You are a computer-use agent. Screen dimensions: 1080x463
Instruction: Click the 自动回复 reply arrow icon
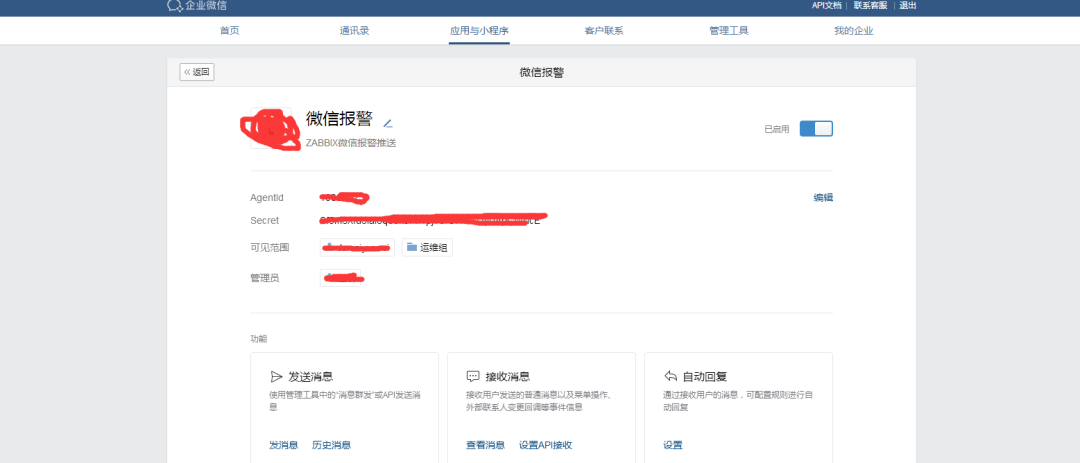click(x=670, y=376)
